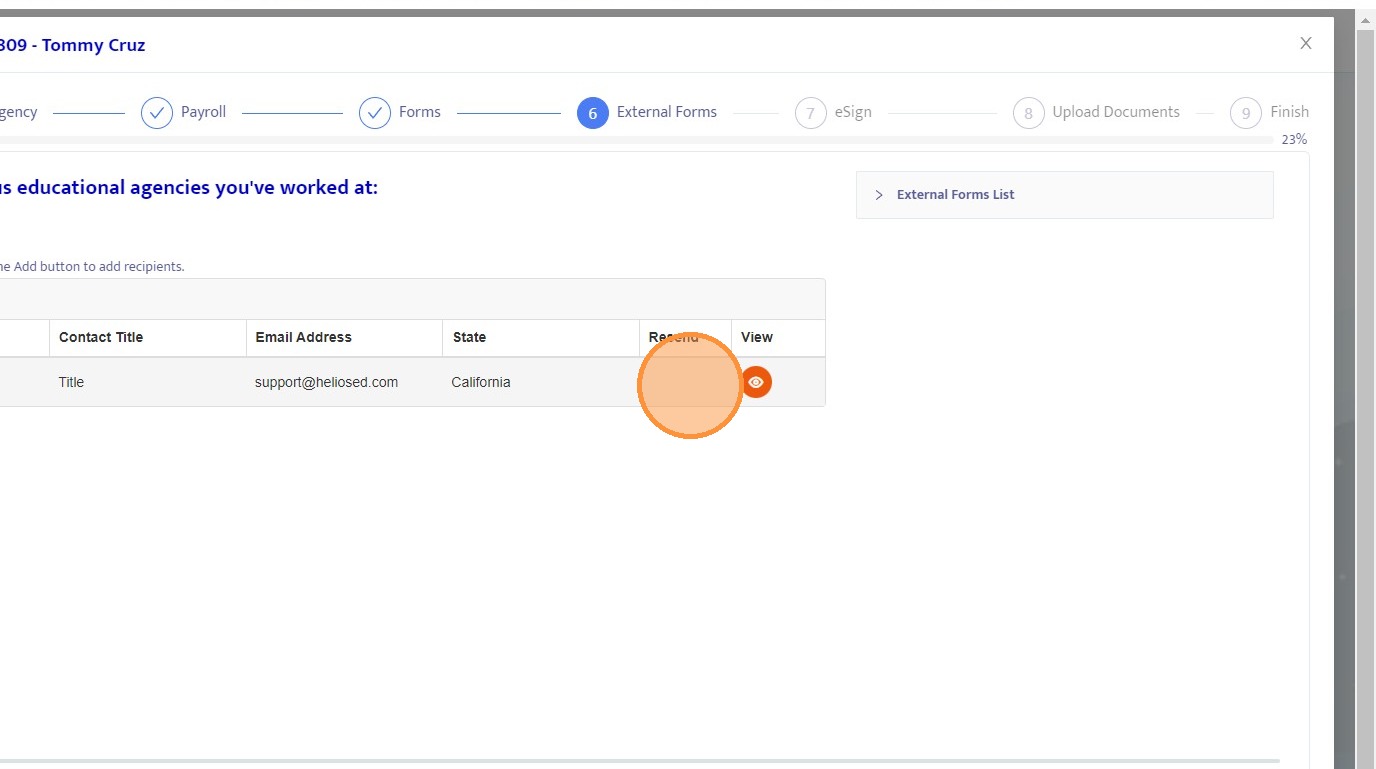
Task: Open the Forms step
Action: pyautogui.click(x=400, y=113)
